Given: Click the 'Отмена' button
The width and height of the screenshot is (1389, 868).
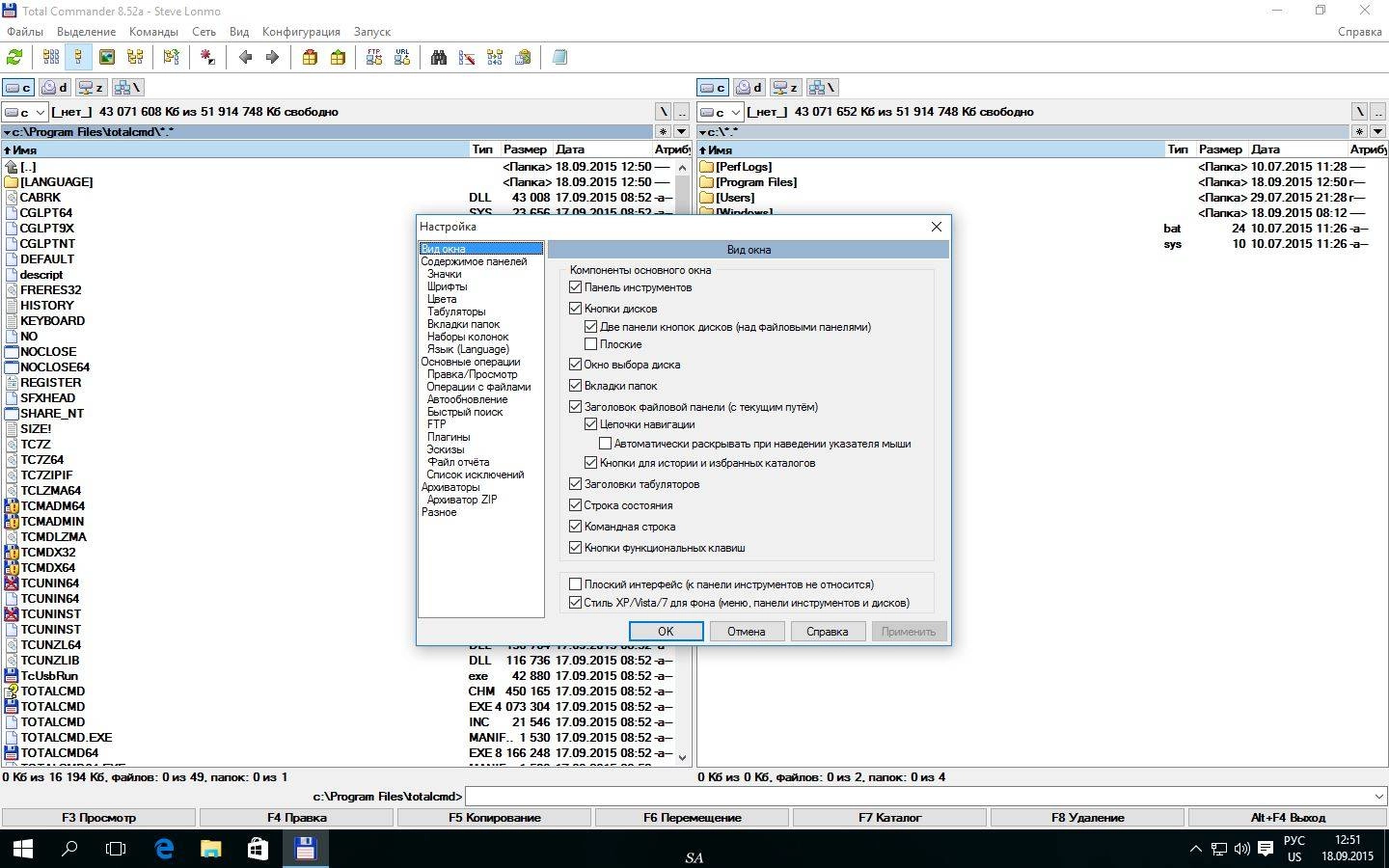Looking at the screenshot, I should tap(747, 632).
